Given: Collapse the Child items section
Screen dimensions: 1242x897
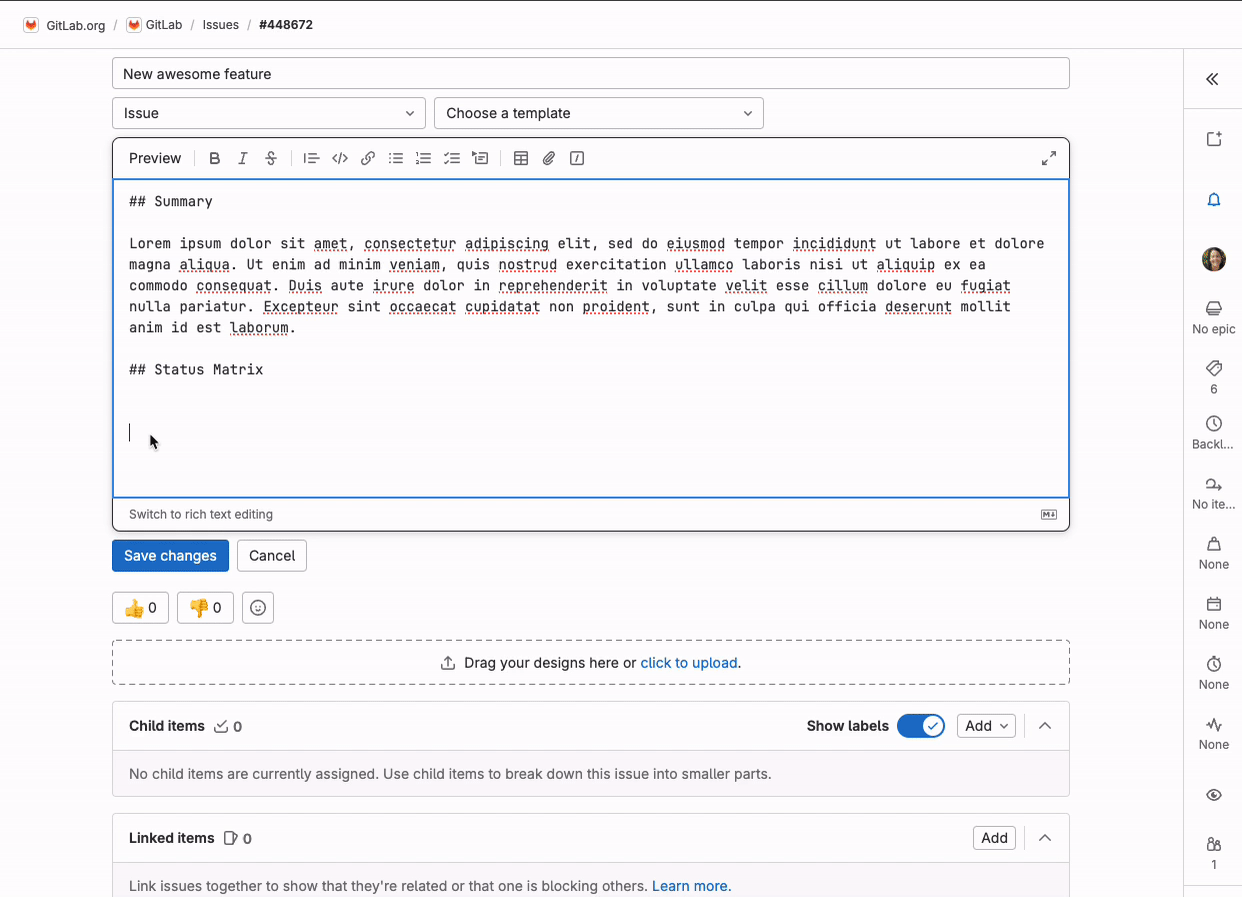Looking at the screenshot, I should point(1045,726).
